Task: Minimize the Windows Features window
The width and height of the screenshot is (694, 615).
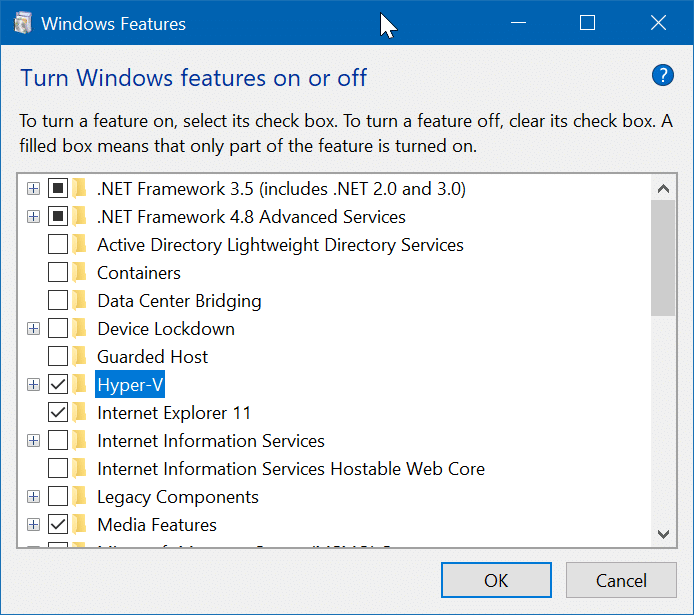Action: (x=518, y=22)
